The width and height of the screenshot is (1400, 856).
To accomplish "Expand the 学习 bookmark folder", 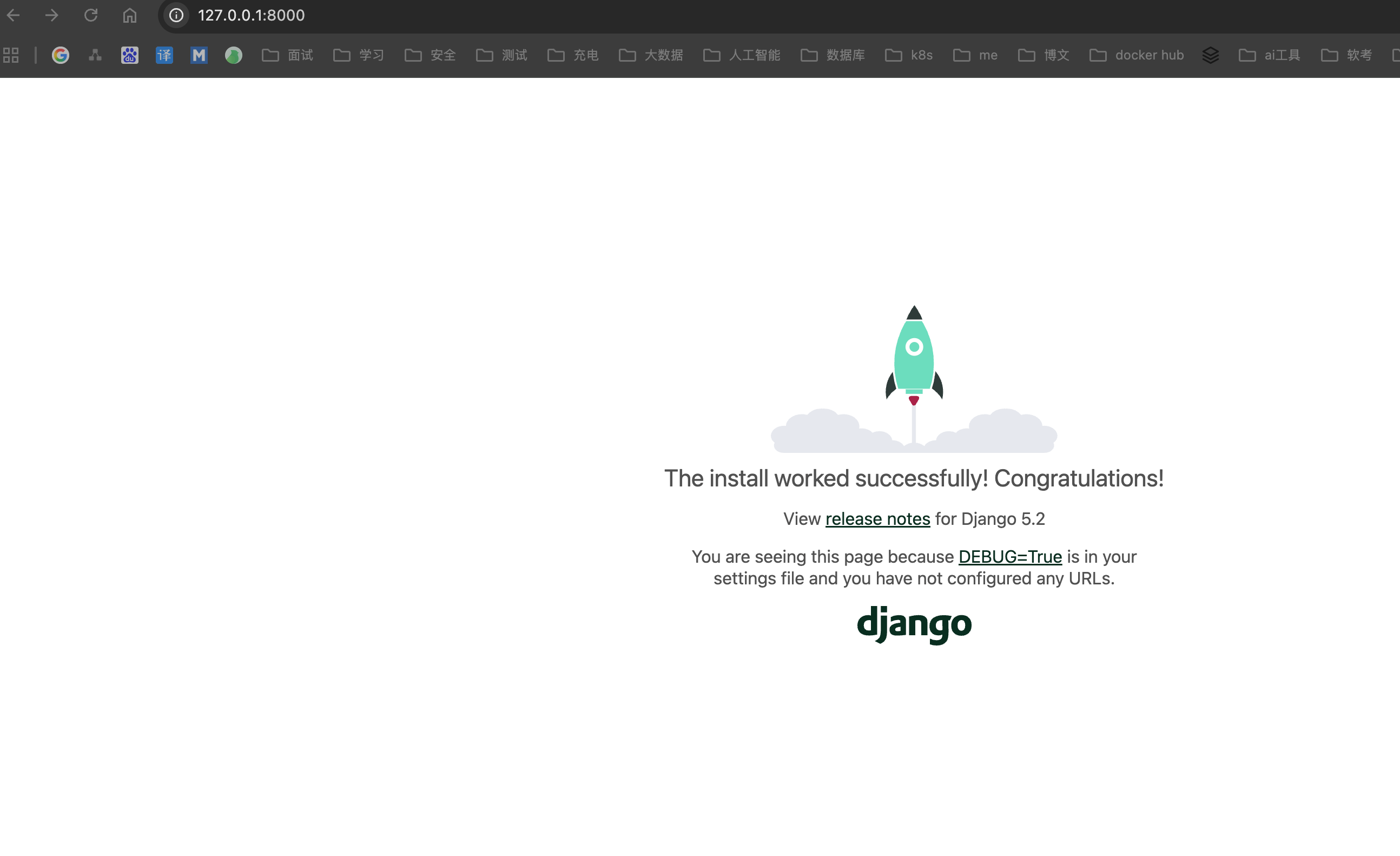I will tap(359, 55).
